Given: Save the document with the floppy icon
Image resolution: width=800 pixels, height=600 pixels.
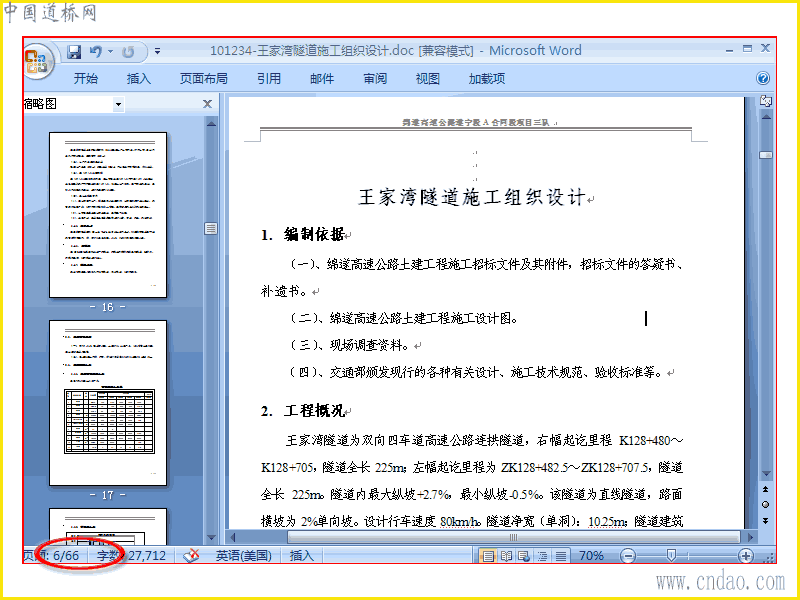Looking at the screenshot, I should point(74,51).
